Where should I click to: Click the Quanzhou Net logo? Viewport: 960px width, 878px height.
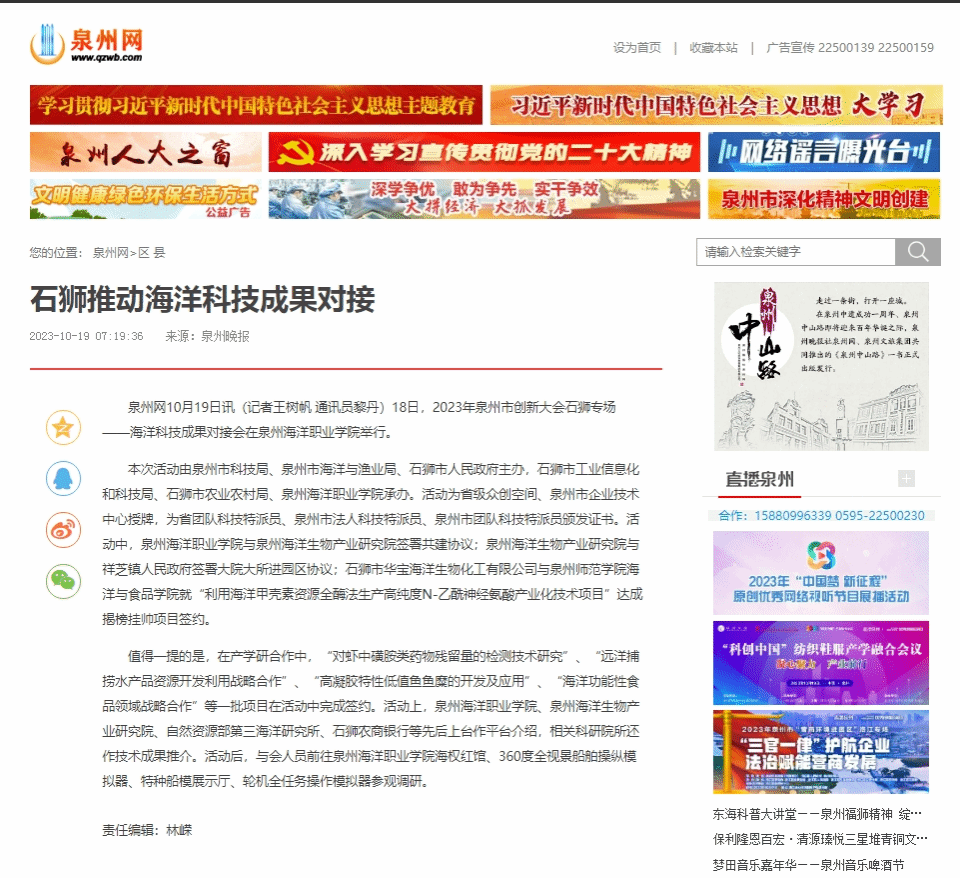click(x=87, y=44)
